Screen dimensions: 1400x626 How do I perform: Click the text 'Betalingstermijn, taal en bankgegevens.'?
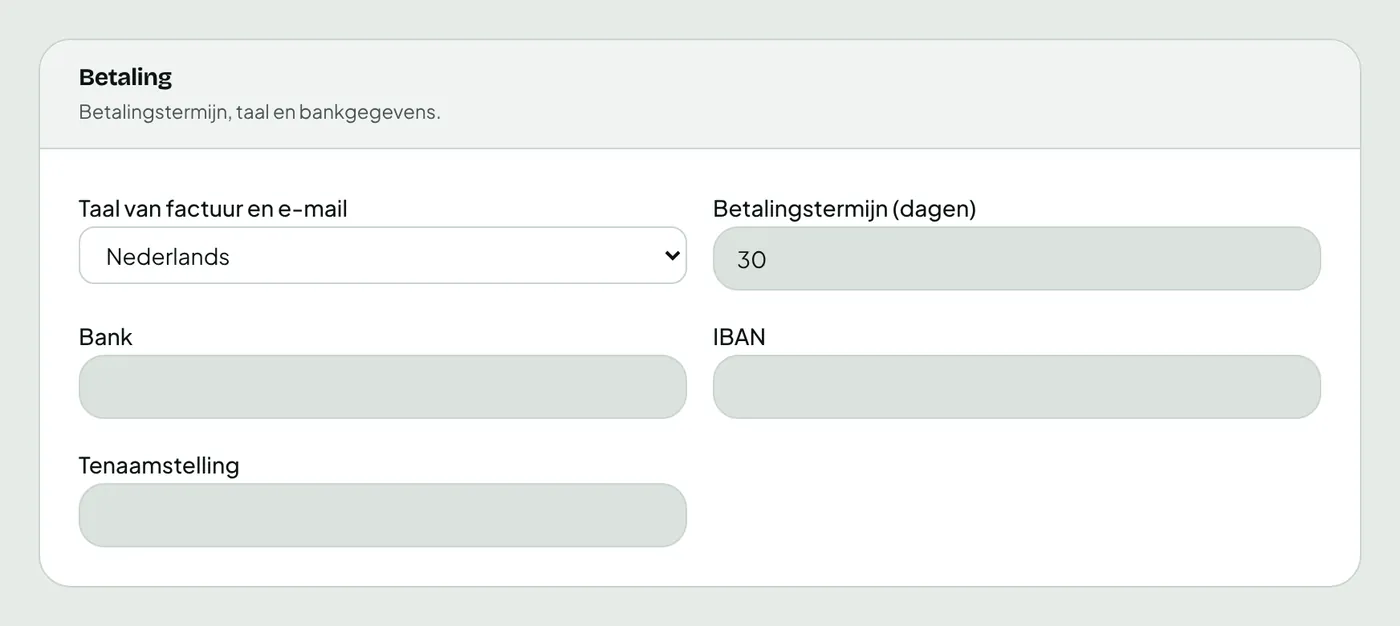[259, 112]
